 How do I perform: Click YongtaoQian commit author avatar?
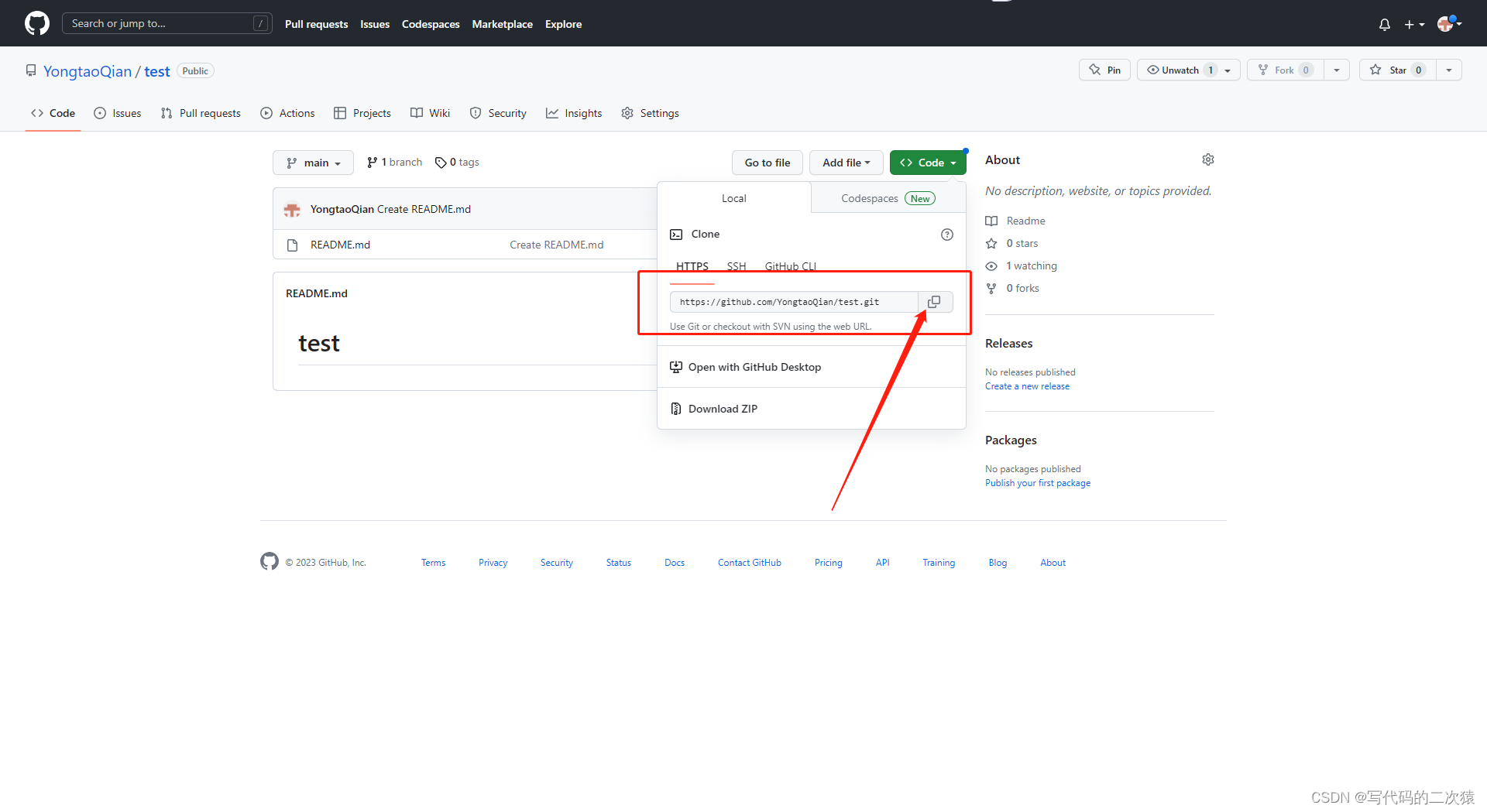pyautogui.click(x=292, y=209)
